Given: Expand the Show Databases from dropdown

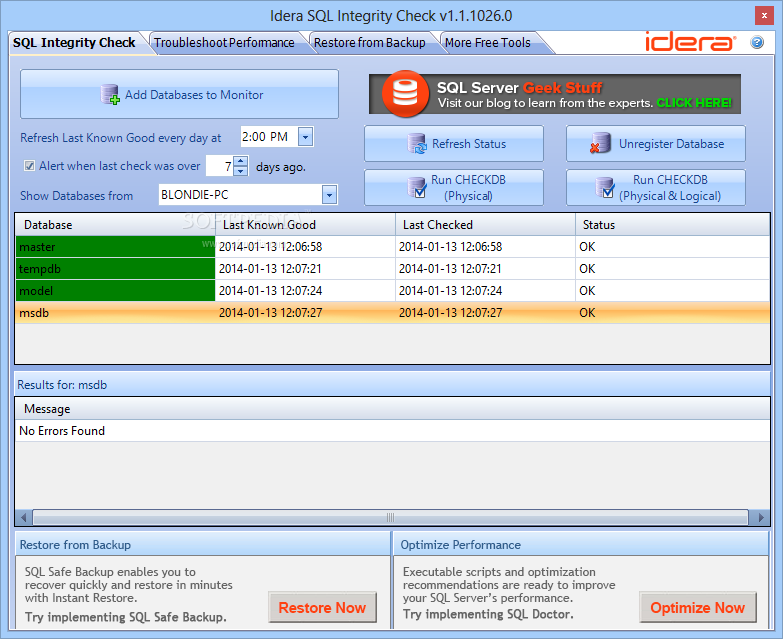Looking at the screenshot, I should pyautogui.click(x=330, y=195).
